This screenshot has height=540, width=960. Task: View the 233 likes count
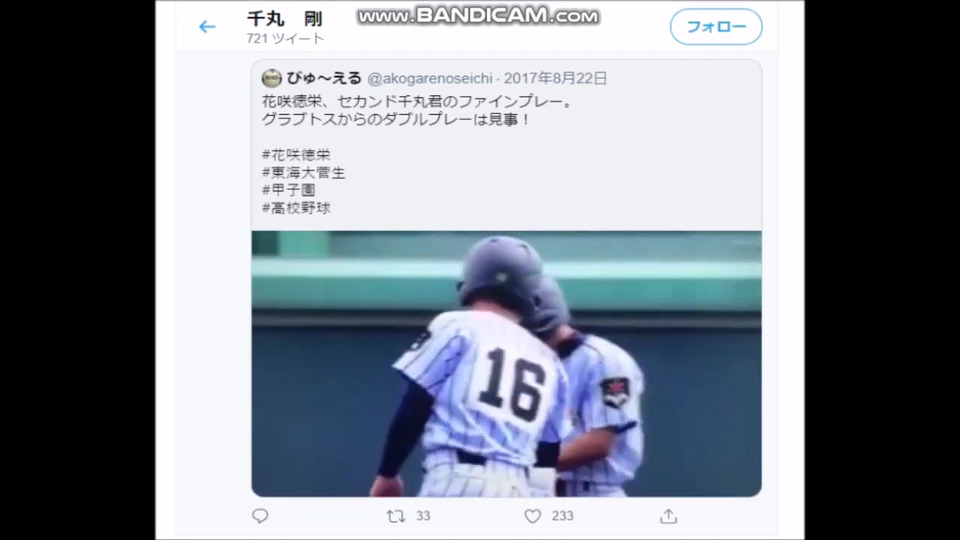562,517
